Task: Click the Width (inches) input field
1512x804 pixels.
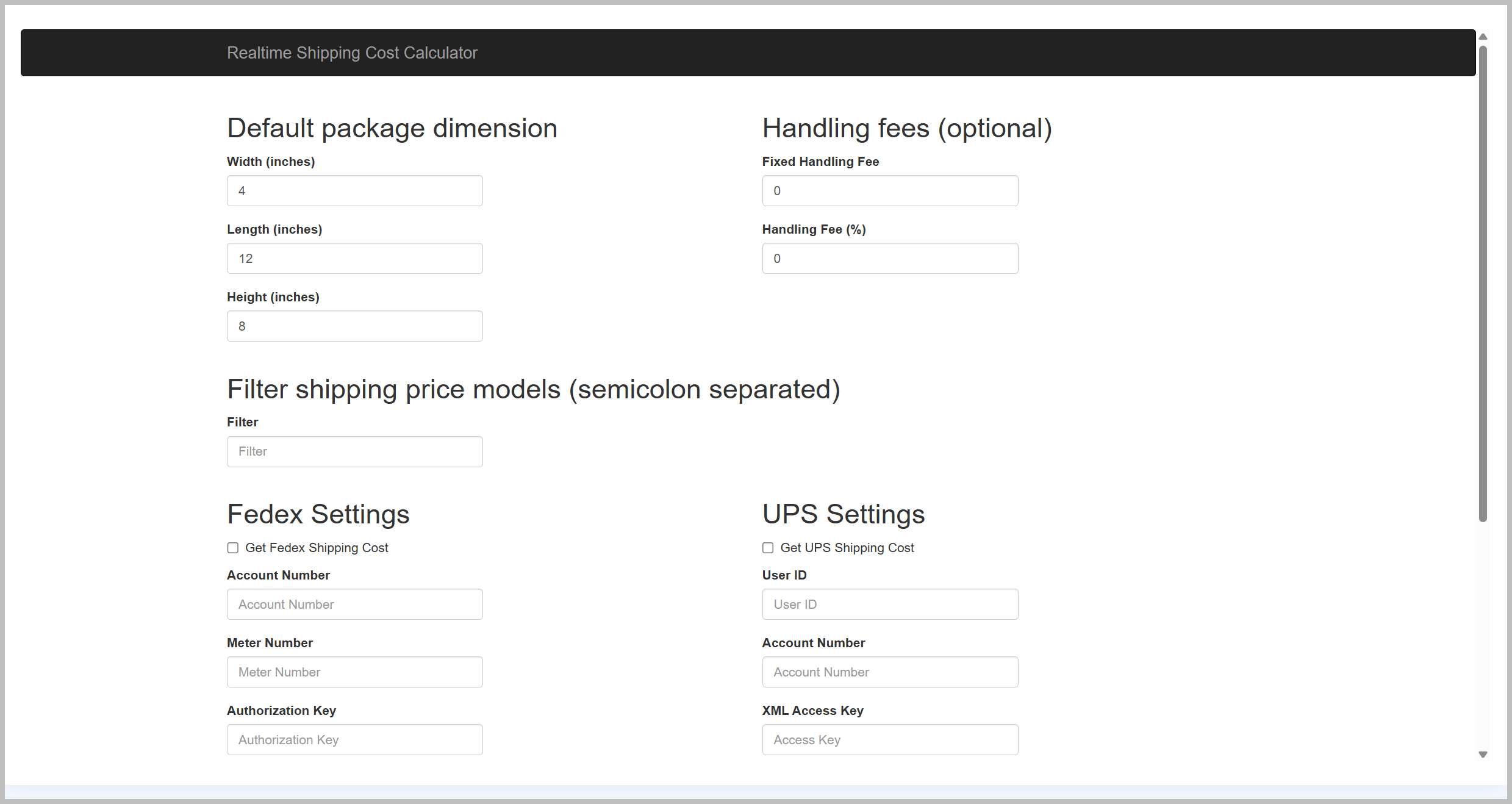Action: click(354, 191)
